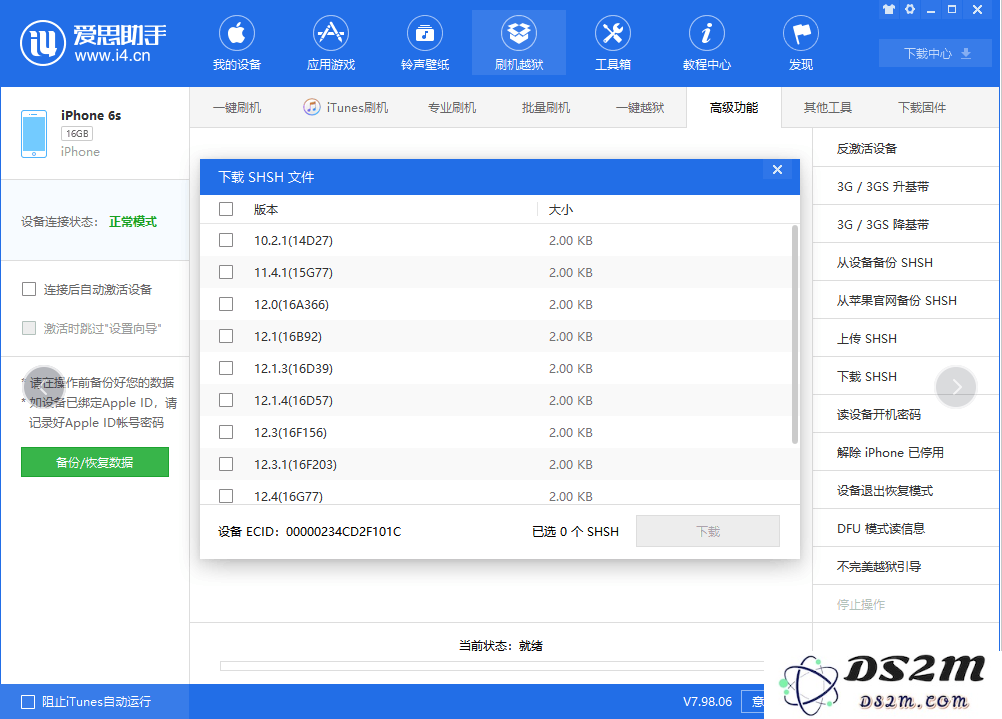
Task: Click the 正常模式 connection status
Action: pos(133,222)
